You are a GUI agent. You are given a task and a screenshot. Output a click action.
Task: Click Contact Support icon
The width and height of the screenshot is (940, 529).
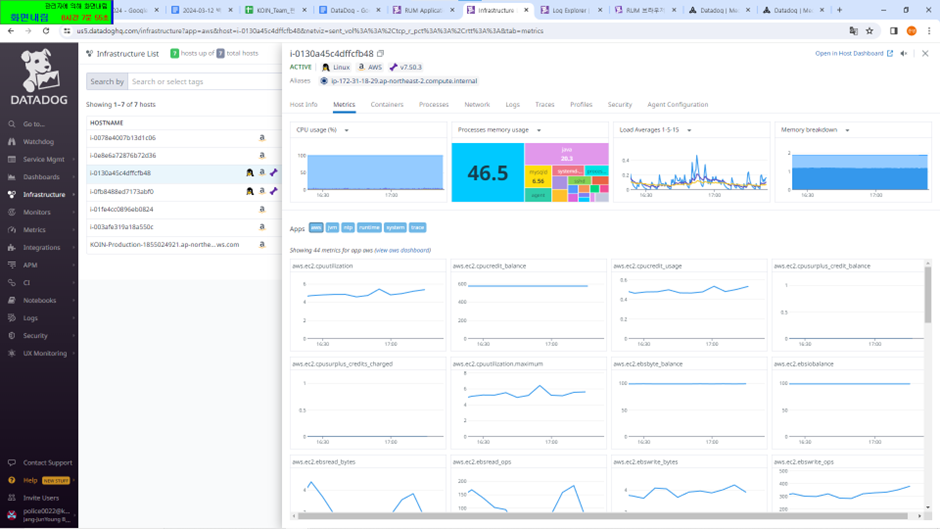(11, 462)
